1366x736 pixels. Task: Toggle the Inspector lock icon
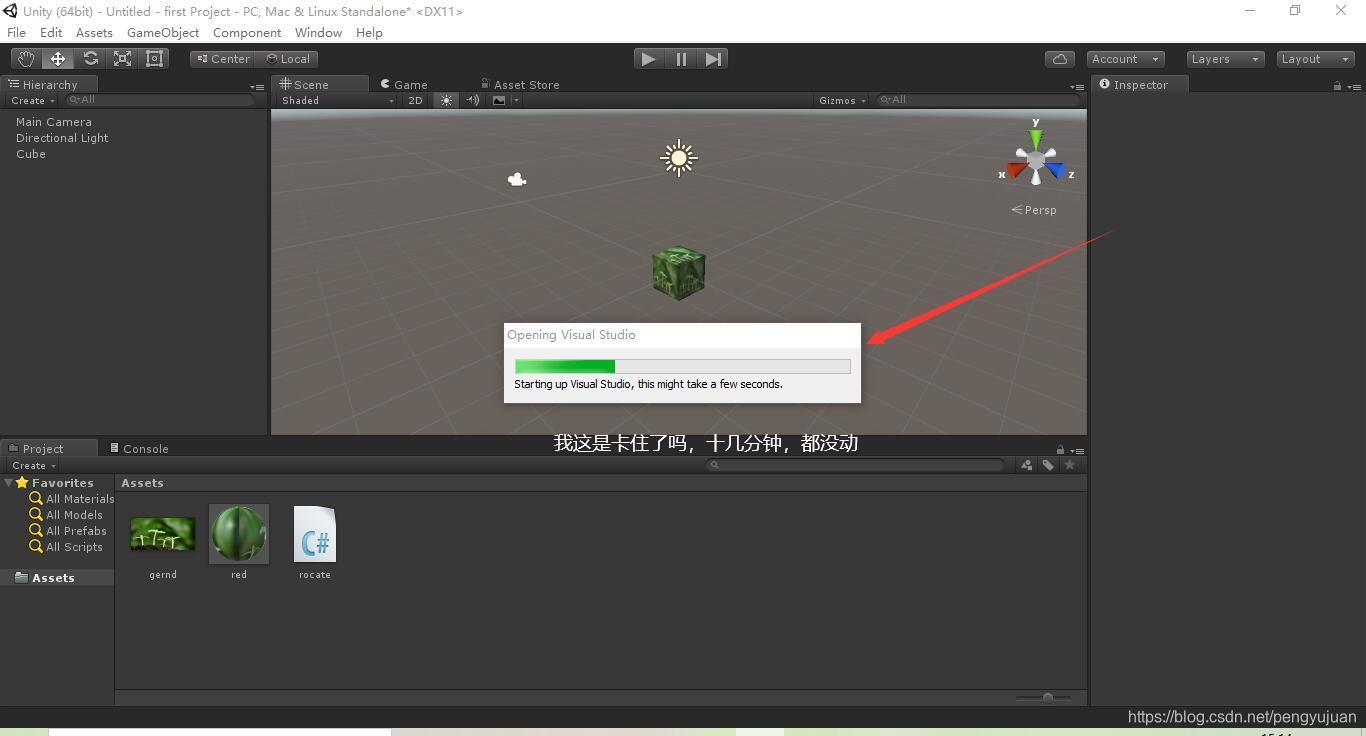pyautogui.click(x=1337, y=86)
